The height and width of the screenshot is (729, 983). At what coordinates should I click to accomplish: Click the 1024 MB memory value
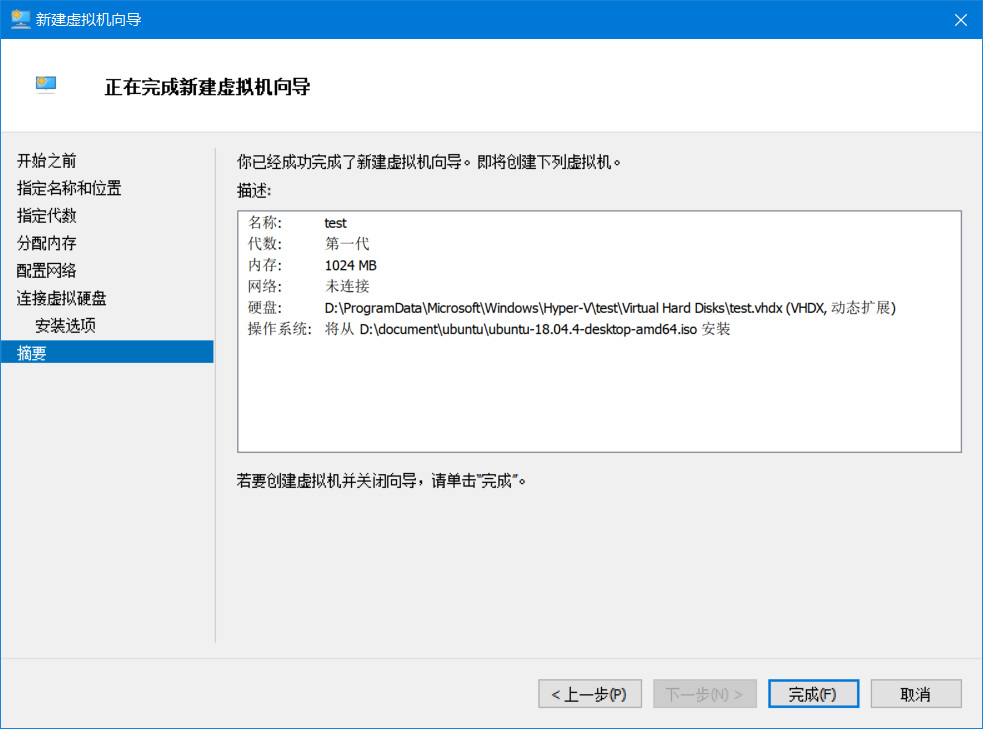[350, 265]
